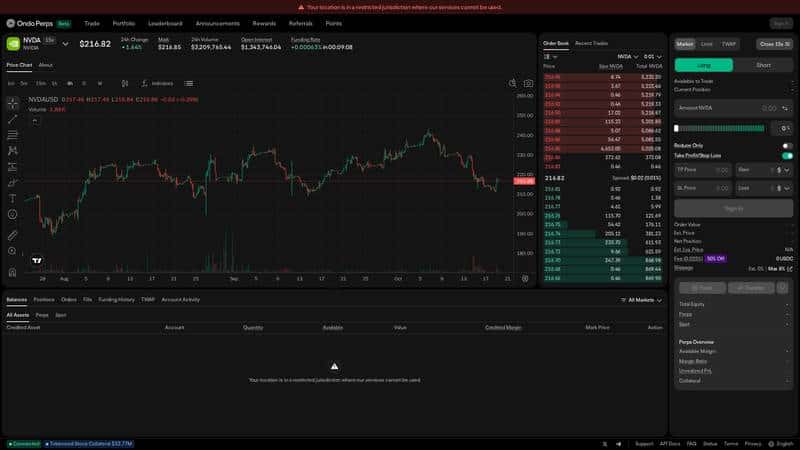Viewport: 800px width, 450px height.
Task: Click the TradingView logo on the chart
Action: click(37, 260)
